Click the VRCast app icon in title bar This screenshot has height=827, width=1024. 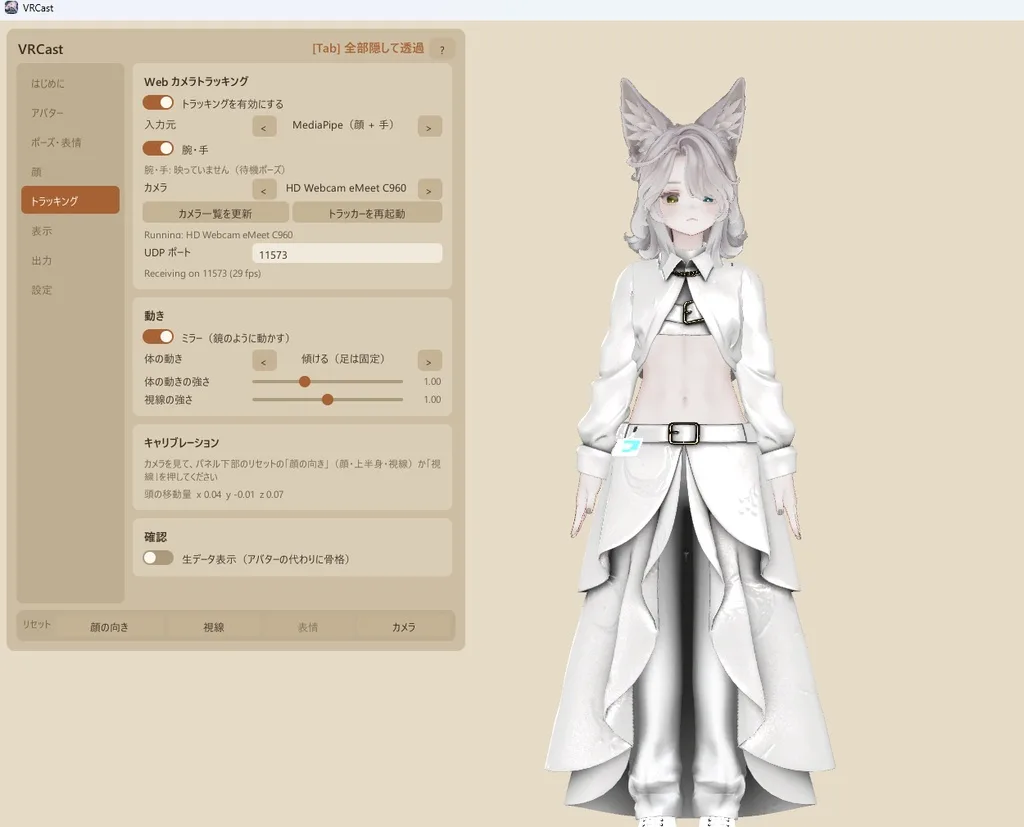(11, 7)
